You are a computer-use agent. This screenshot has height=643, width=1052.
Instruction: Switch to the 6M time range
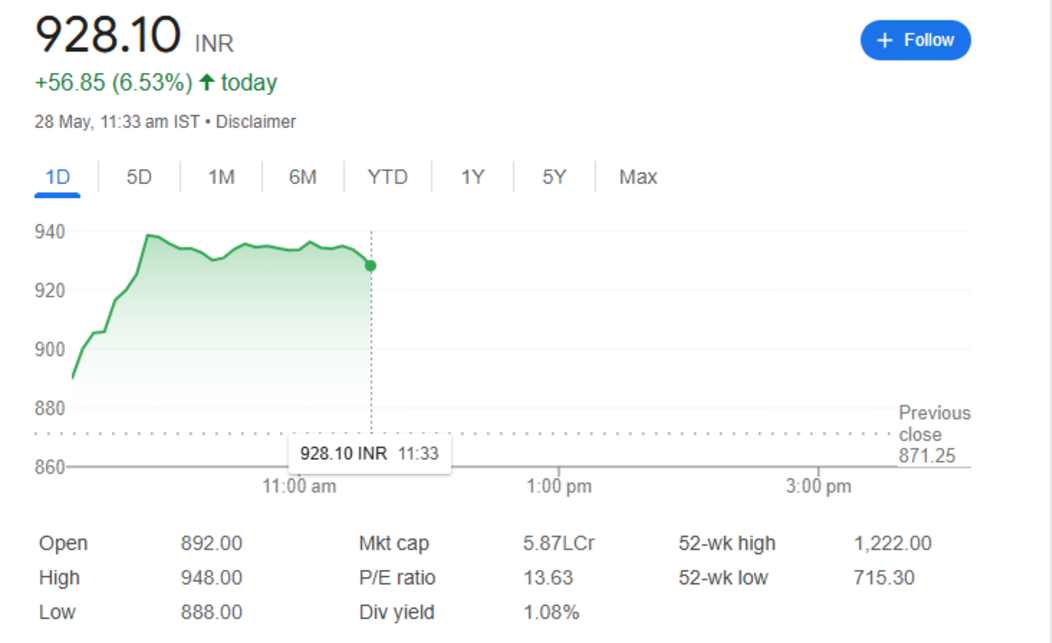(302, 176)
